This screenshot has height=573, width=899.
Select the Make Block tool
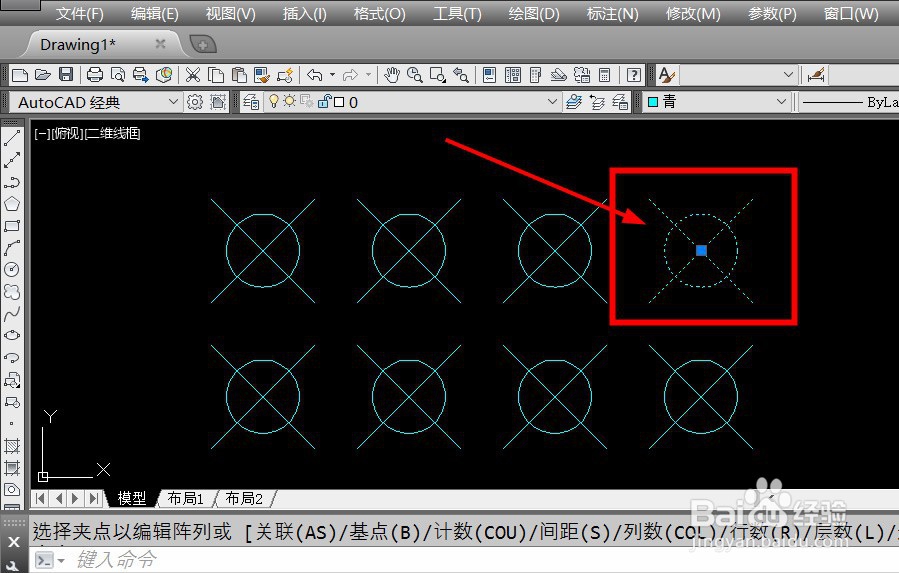(12, 402)
